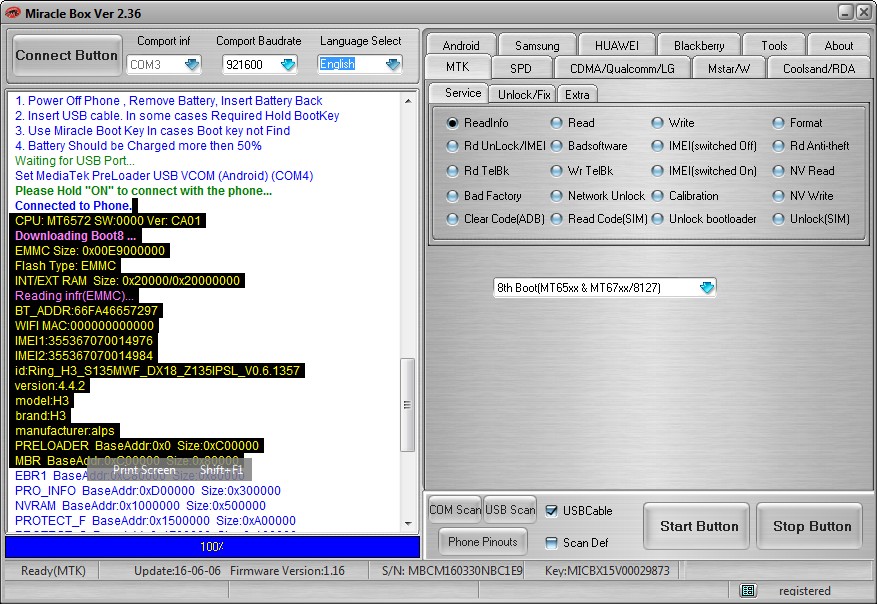
Task: Enable the Scan Def checkbox
Action: (551, 542)
